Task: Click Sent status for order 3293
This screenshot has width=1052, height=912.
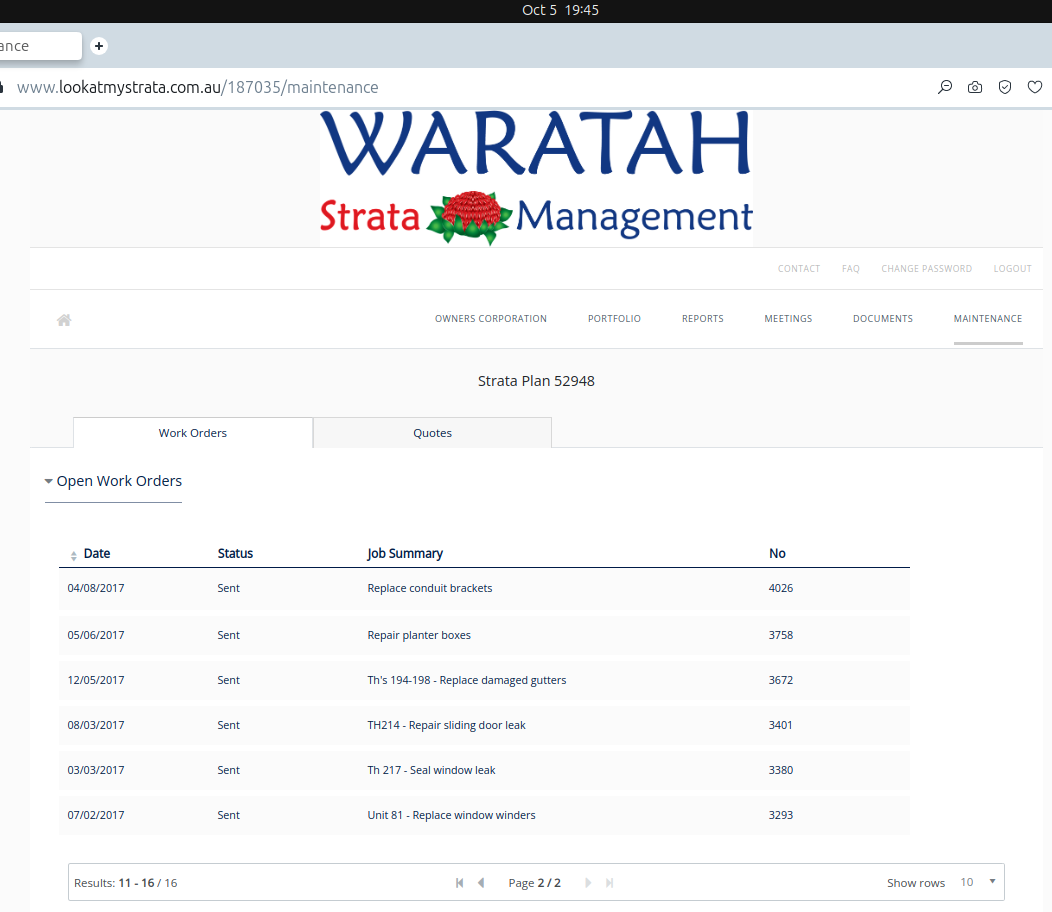Action: coord(228,815)
